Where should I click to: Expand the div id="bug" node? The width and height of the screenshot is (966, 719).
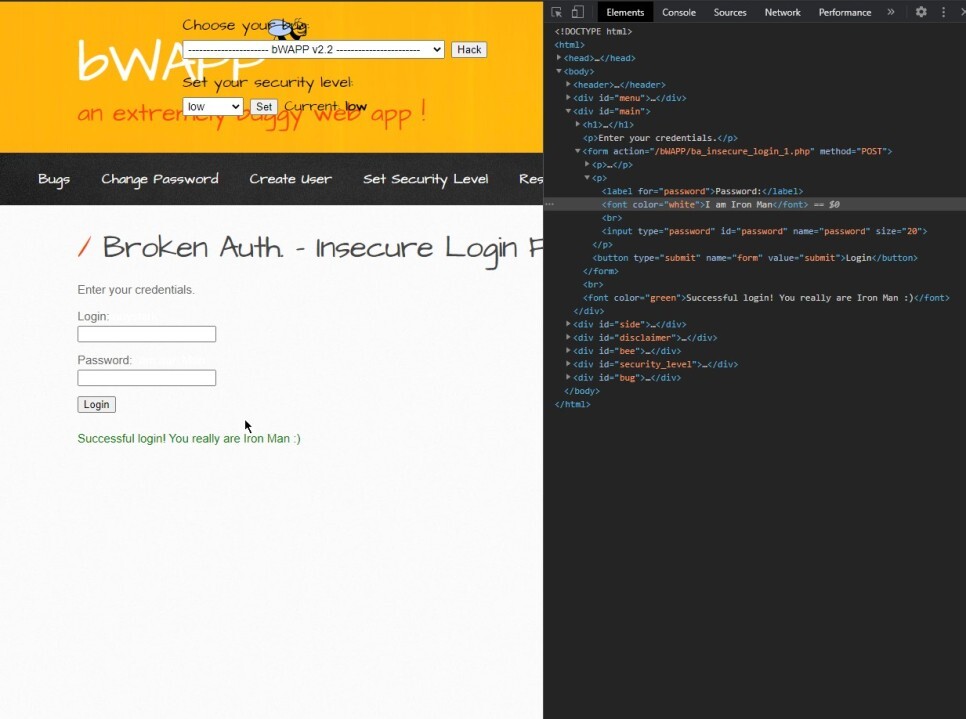(568, 378)
